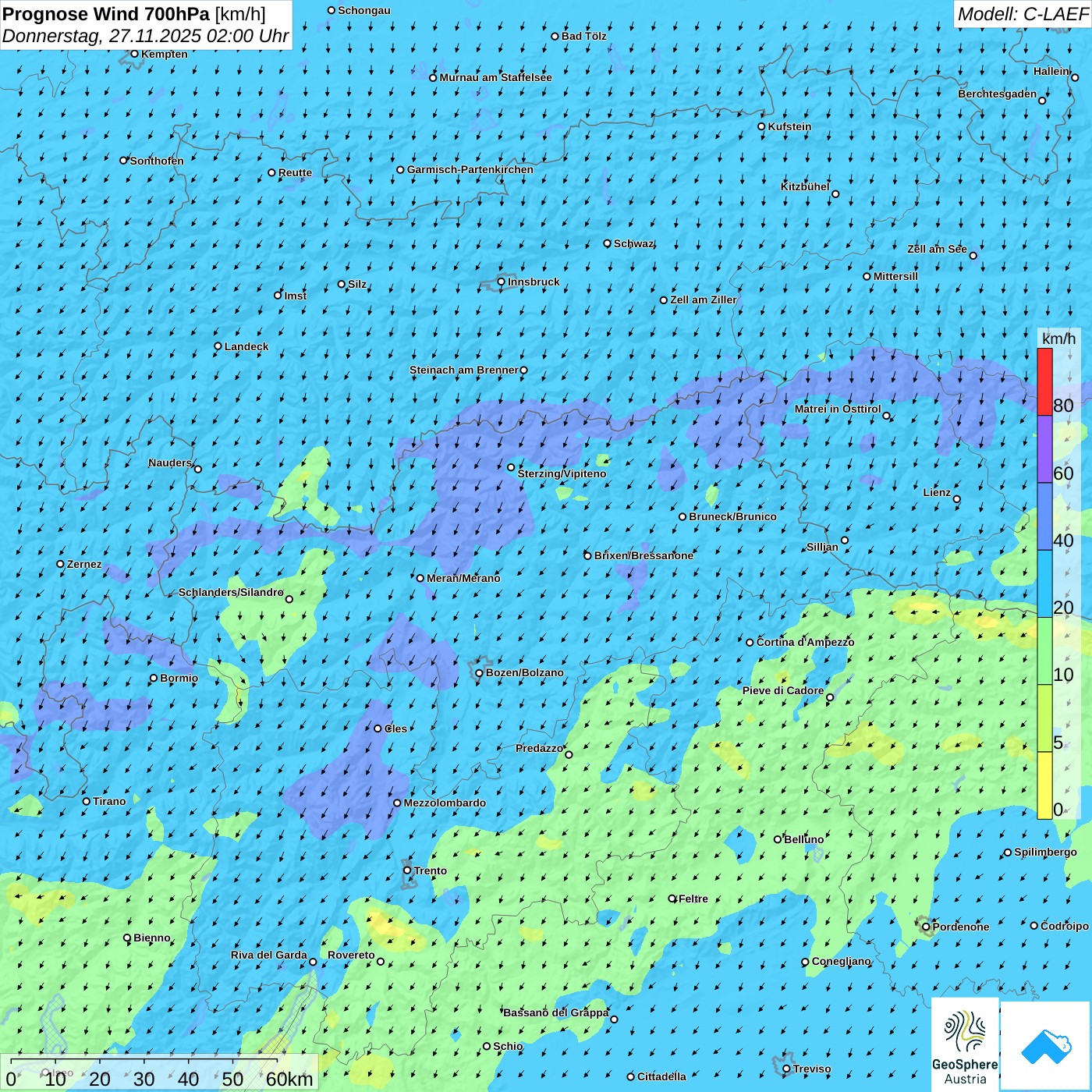This screenshot has width=1092, height=1092.
Task: Click the "60km" scale bar label
Action: (289, 1080)
